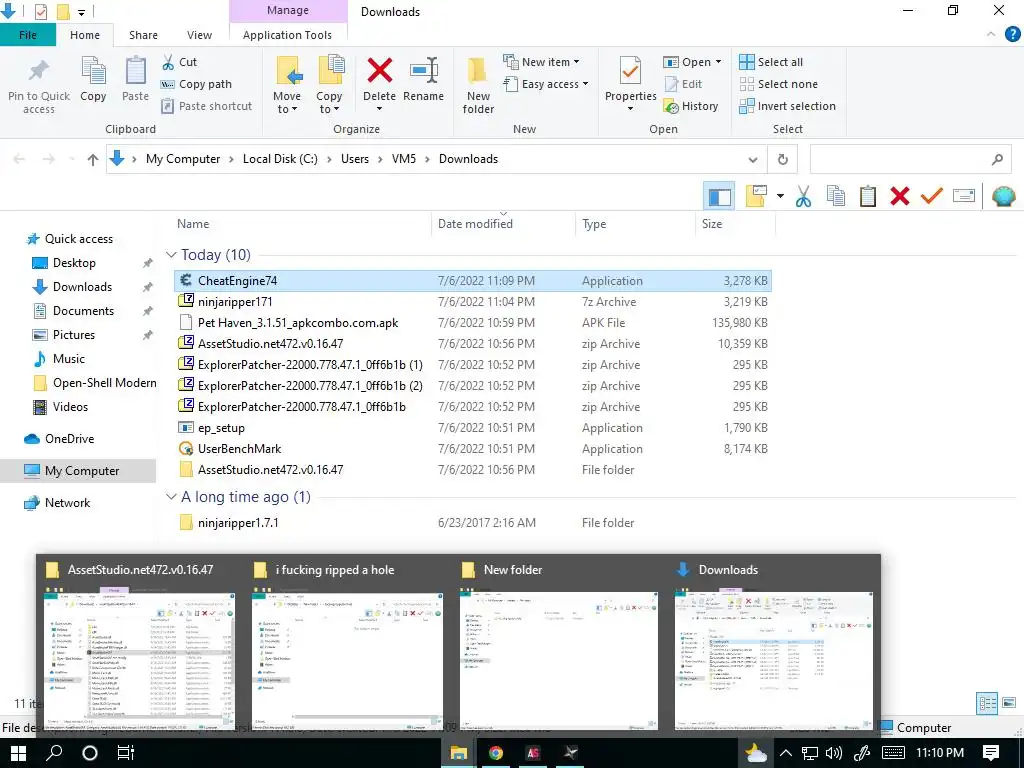Screen dimensions: 1024x768
Task: Collapse the Today (10) group
Action: 171,255
